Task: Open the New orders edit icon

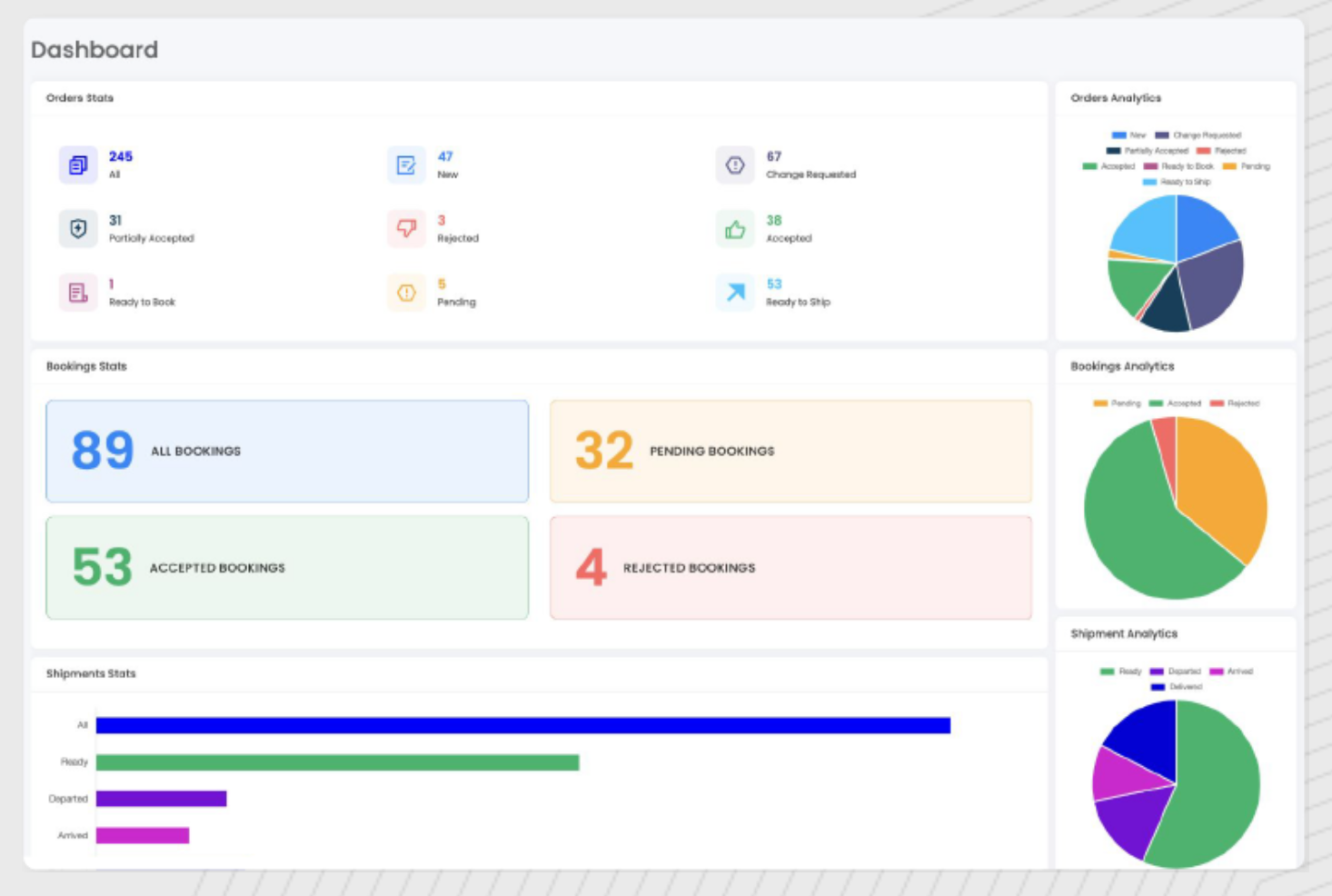Action: (x=406, y=165)
